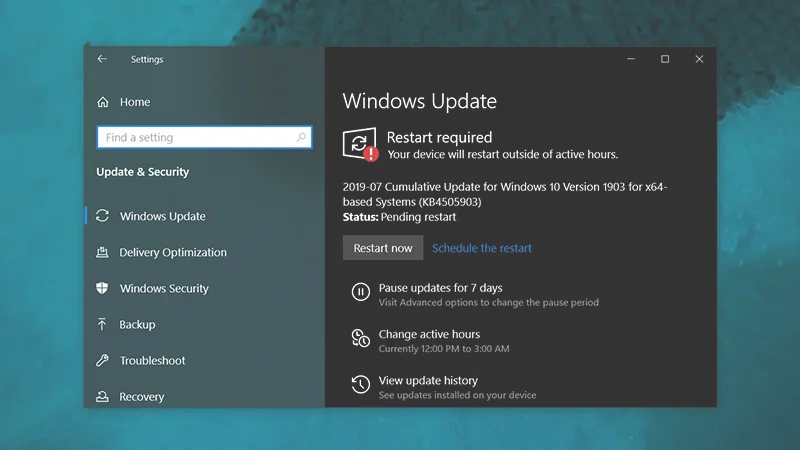
Task: Open Backup settings section
Action: pyautogui.click(x=137, y=324)
